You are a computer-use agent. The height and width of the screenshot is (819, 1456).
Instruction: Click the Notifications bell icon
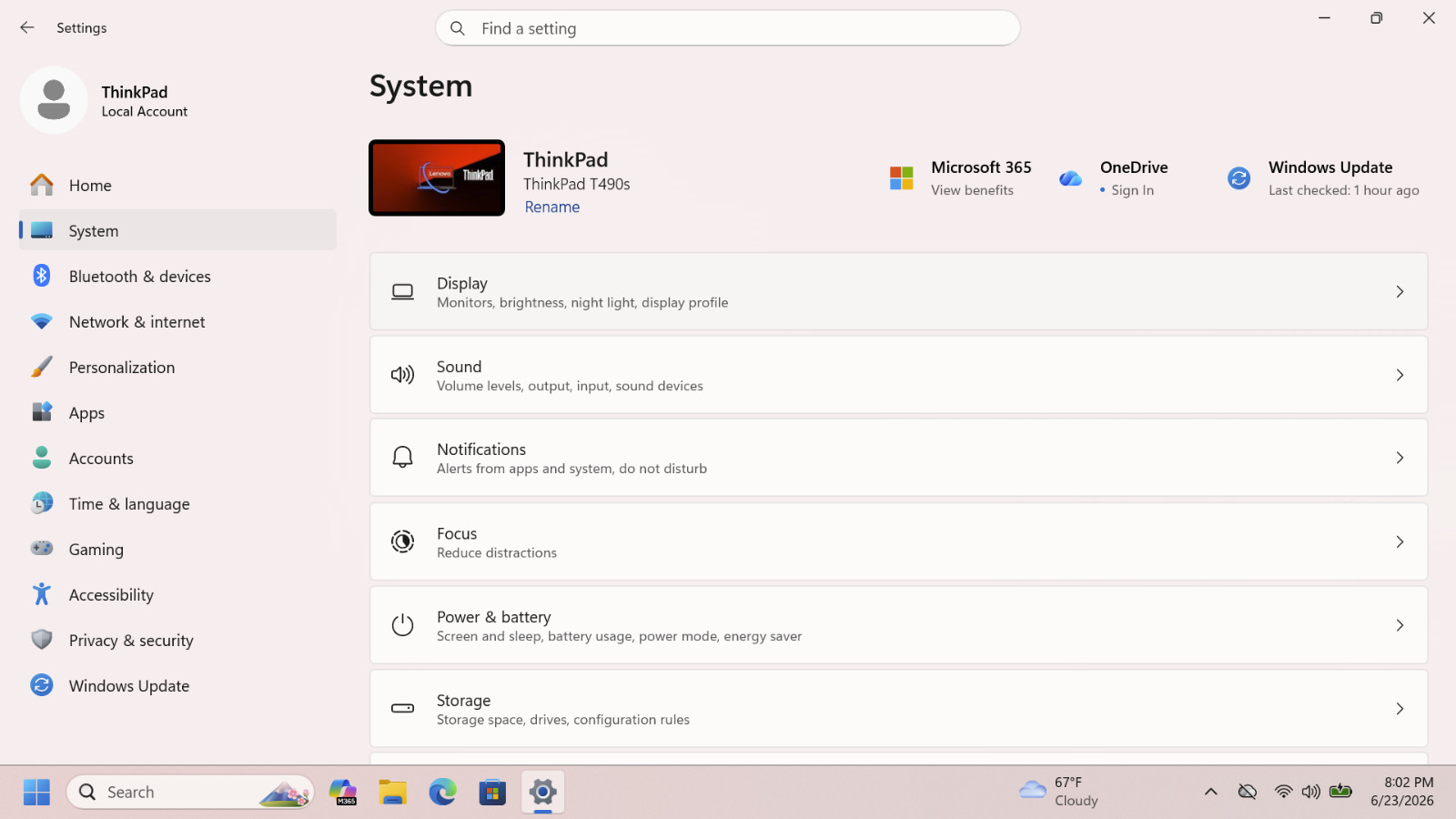point(402,457)
